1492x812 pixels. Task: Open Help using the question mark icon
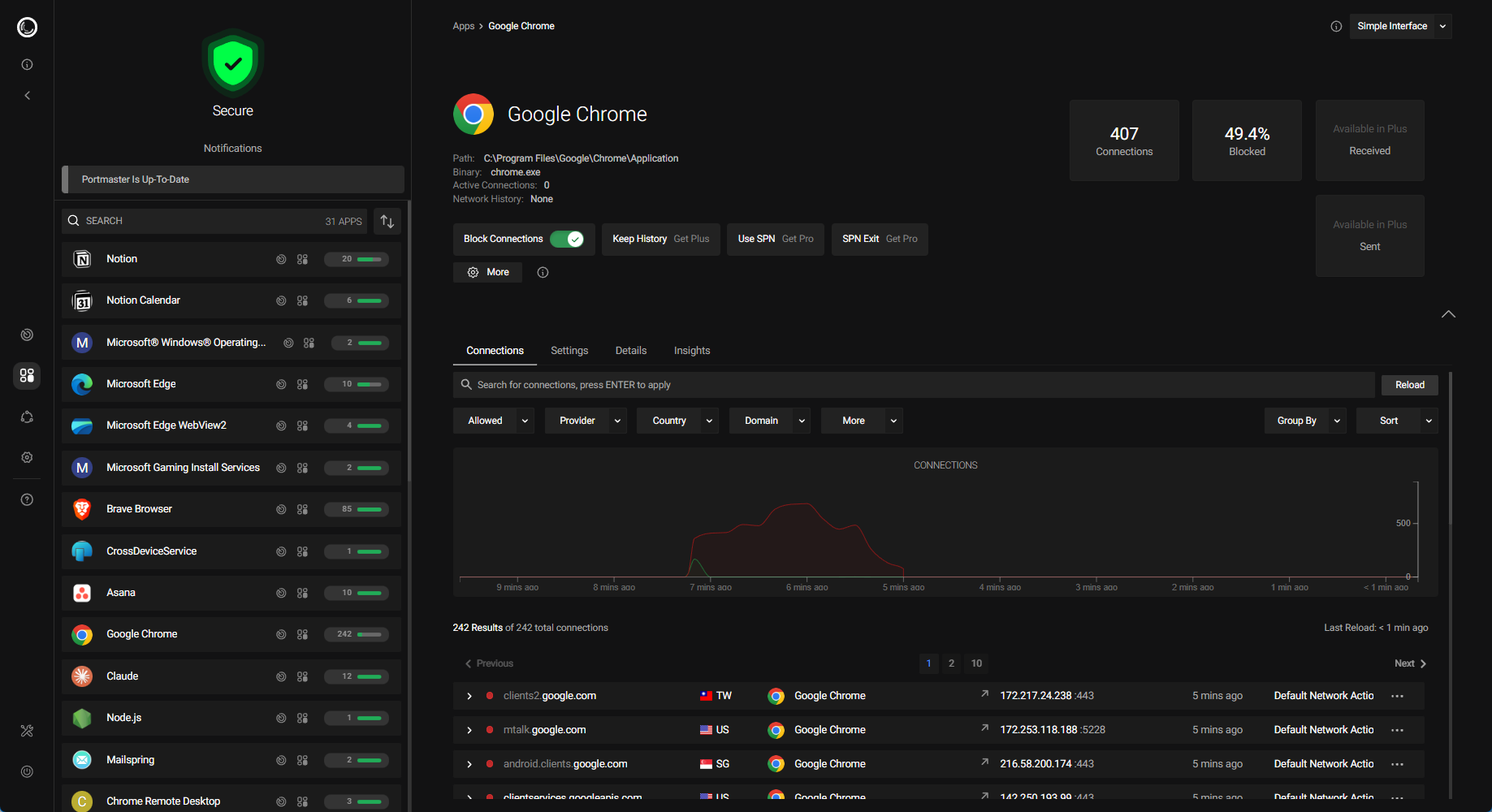coord(27,499)
